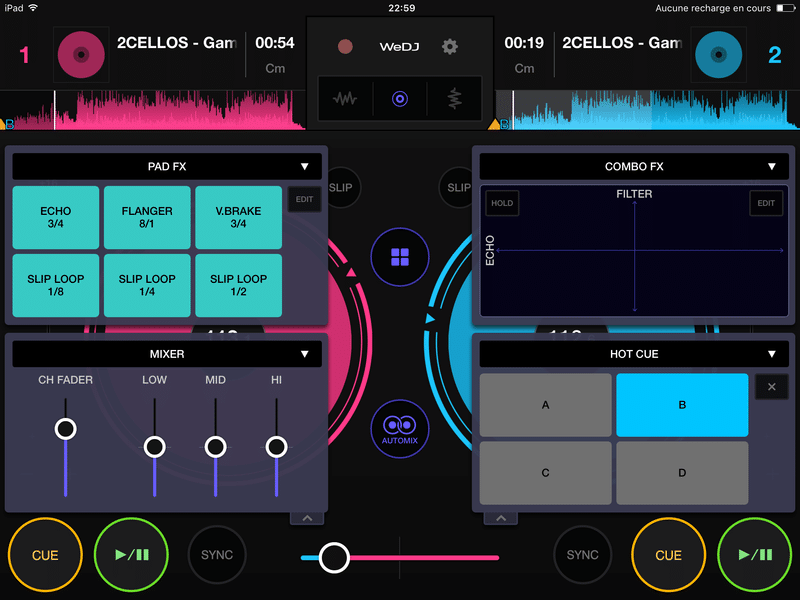
Task: Switch to horizontal waveform view
Action: (x=345, y=98)
